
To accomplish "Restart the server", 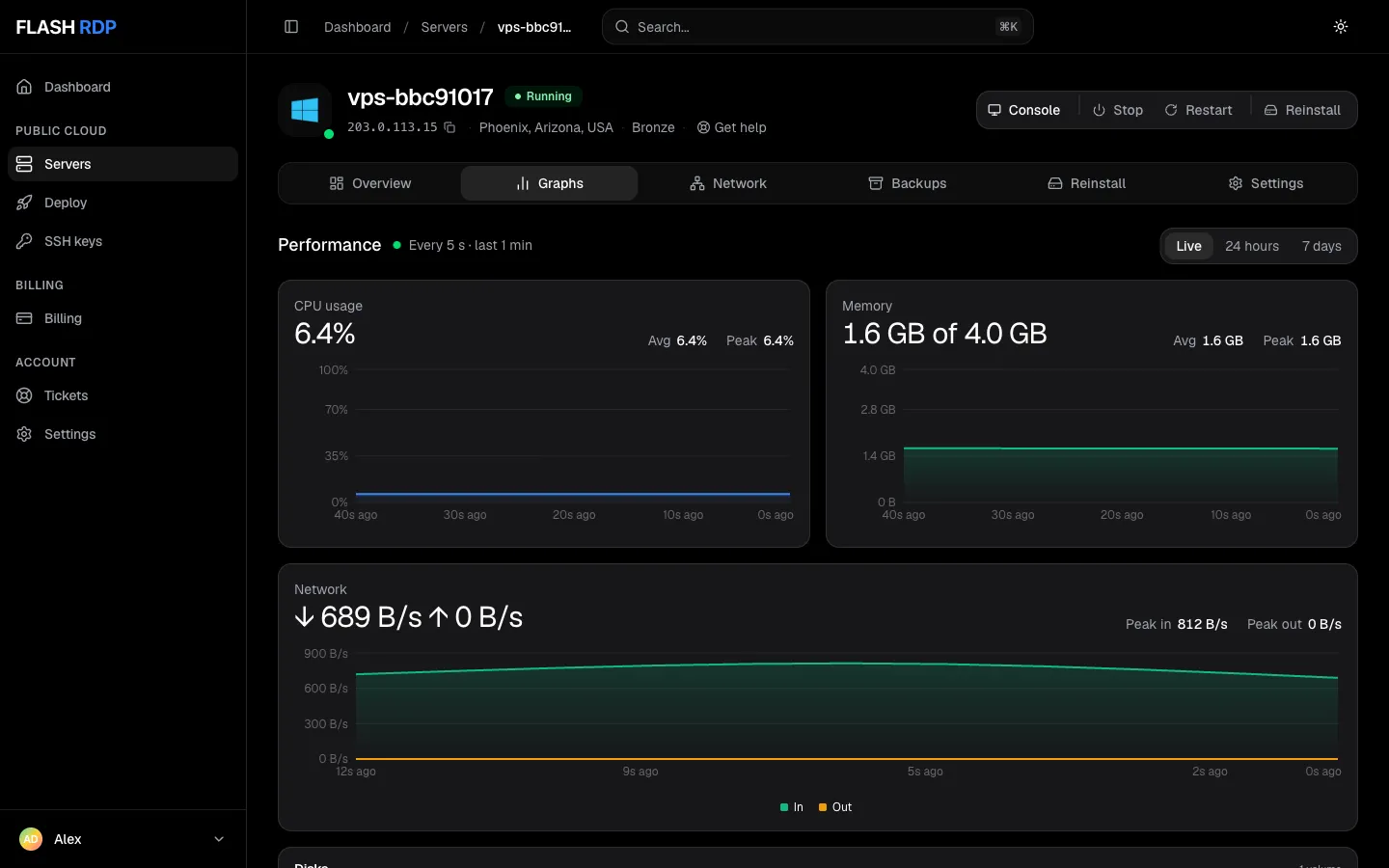I will 1199,110.
